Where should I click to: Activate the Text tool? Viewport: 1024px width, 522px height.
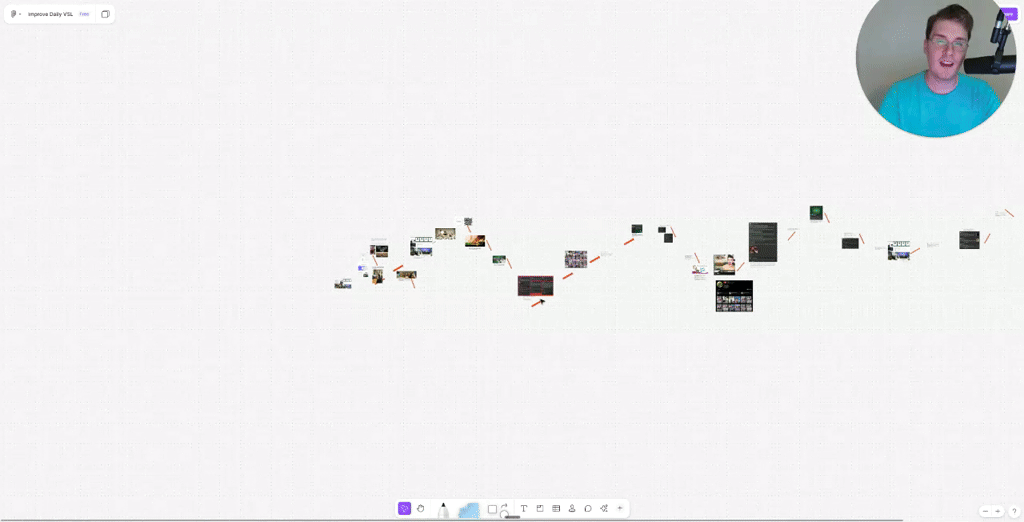click(524, 508)
